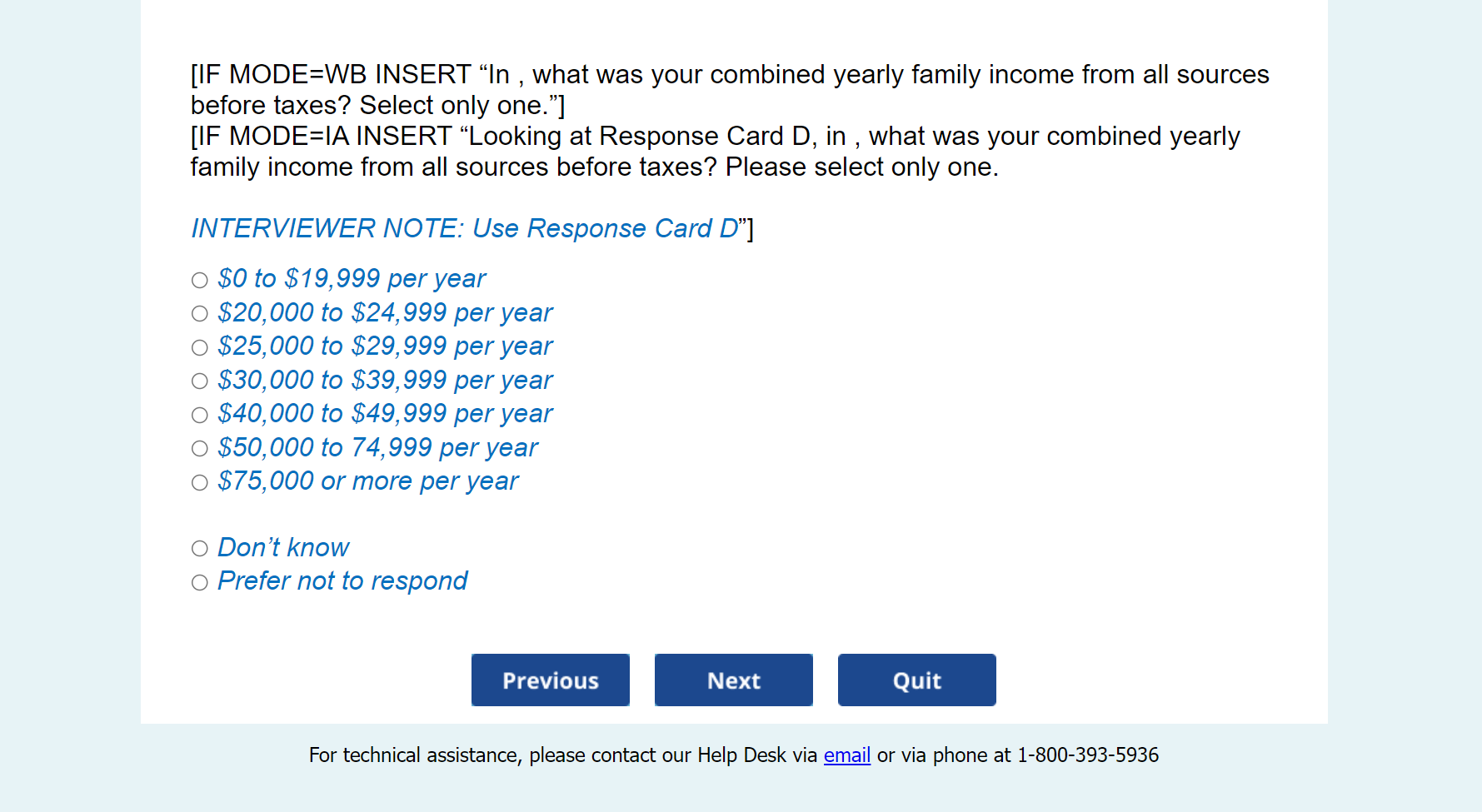Select the Prefer not to respond radio button

pyautogui.click(x=200, y=582)
